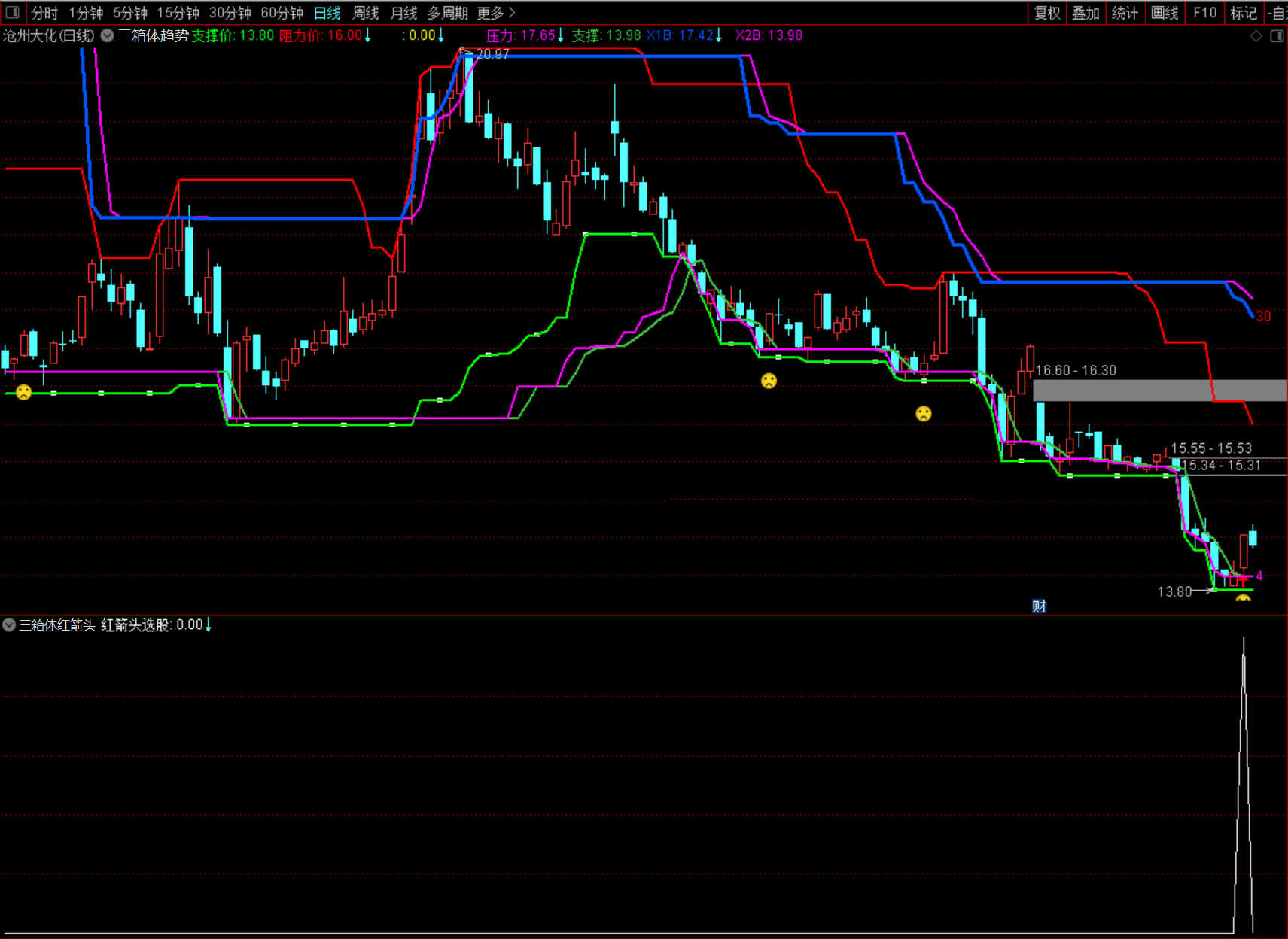Click the 压力: 17.65 readout
The height and width of the screenshot is (939, 1288).
521,35
